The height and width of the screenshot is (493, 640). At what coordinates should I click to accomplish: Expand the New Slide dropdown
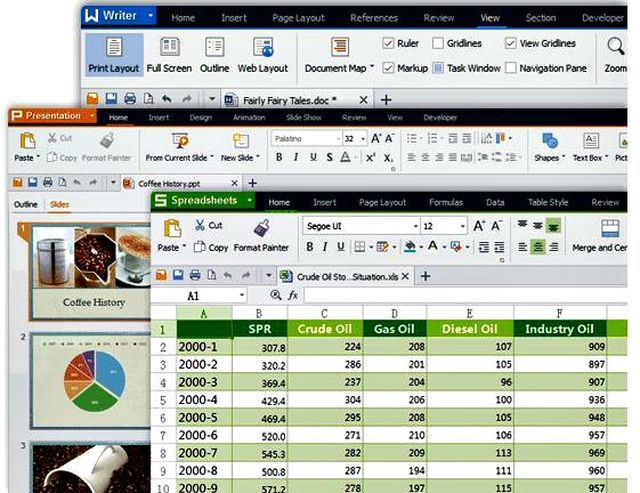tap(258, 157)
